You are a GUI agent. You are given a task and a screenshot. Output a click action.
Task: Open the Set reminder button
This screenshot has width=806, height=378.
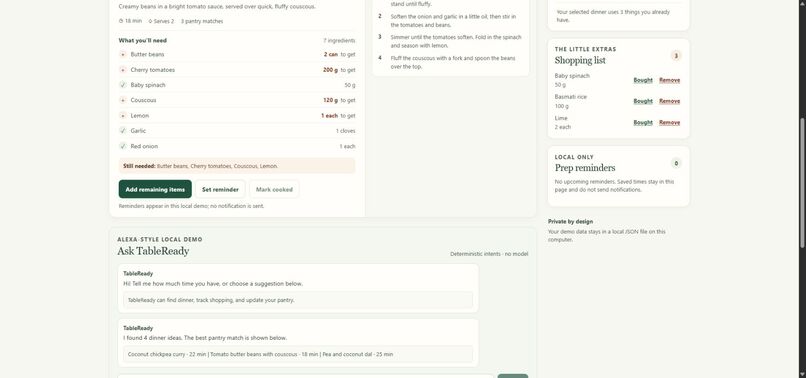coord(220,189)
